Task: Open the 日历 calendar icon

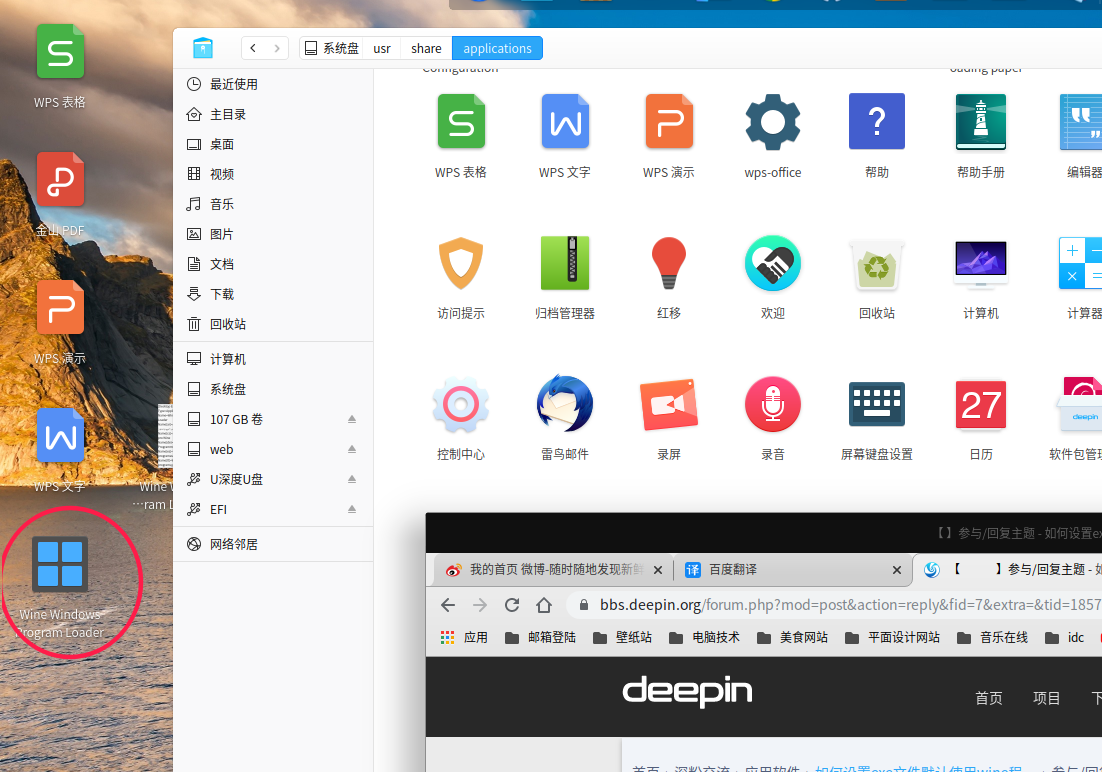Action: point(980,404)
